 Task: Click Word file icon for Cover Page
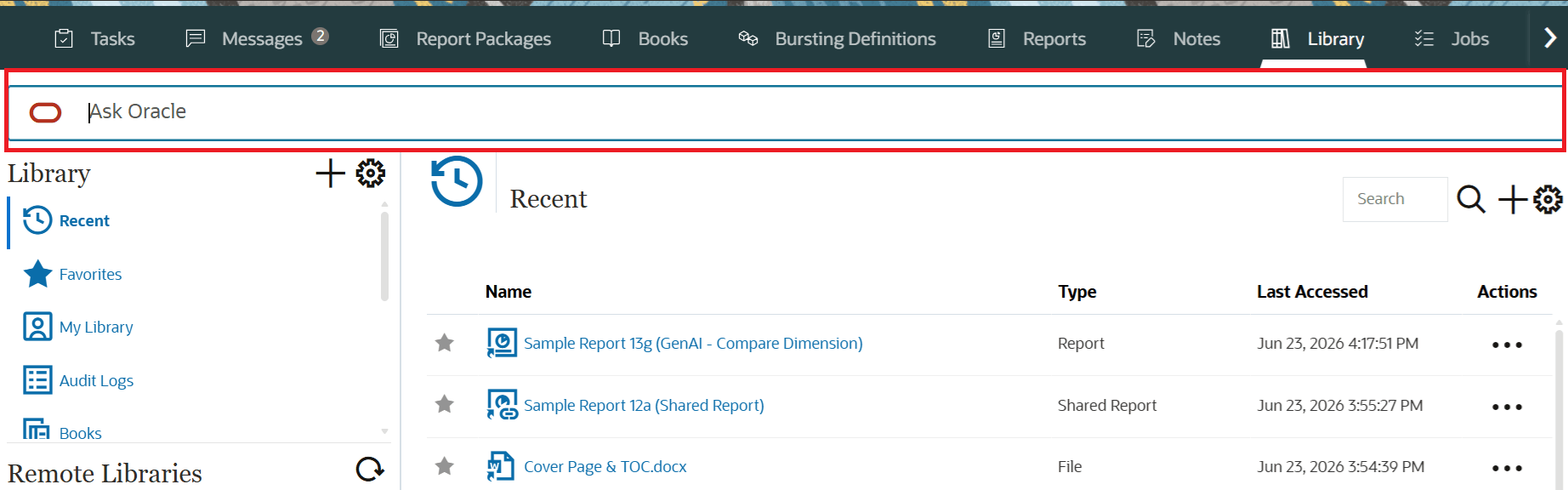pos(500,466)
